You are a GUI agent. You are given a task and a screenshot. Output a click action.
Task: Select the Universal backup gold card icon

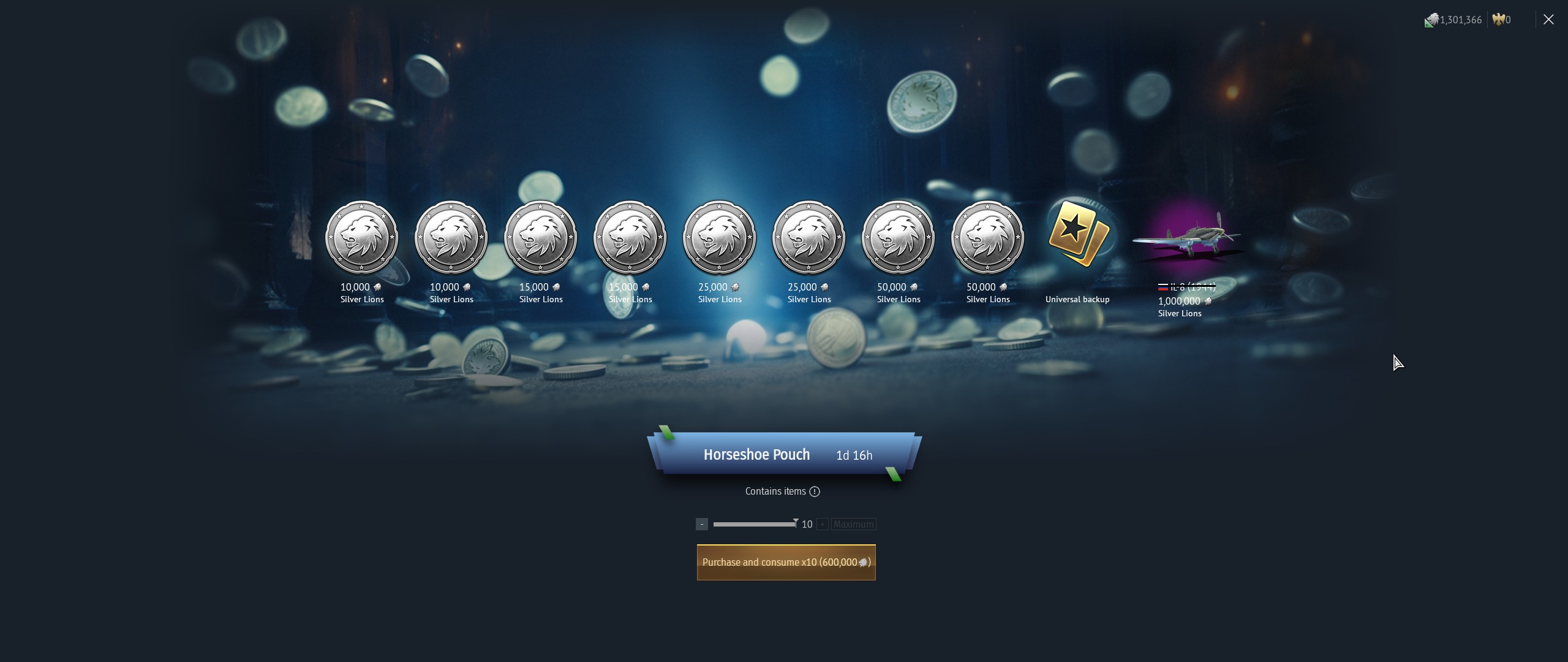(1077, 234)
